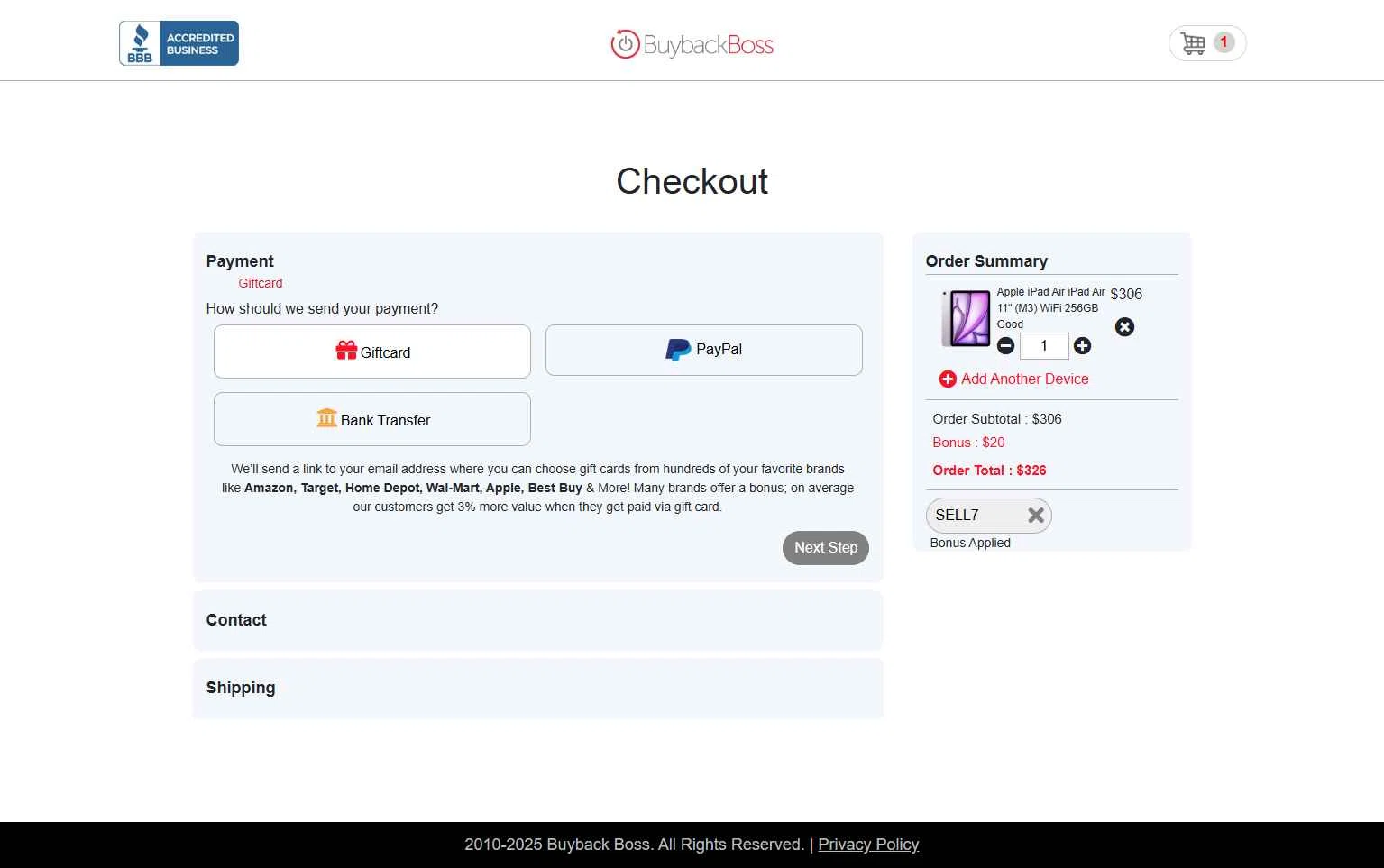Click the Bonus : $20 text
This screenshot has width=1384, height=868.
pos(968,443)
